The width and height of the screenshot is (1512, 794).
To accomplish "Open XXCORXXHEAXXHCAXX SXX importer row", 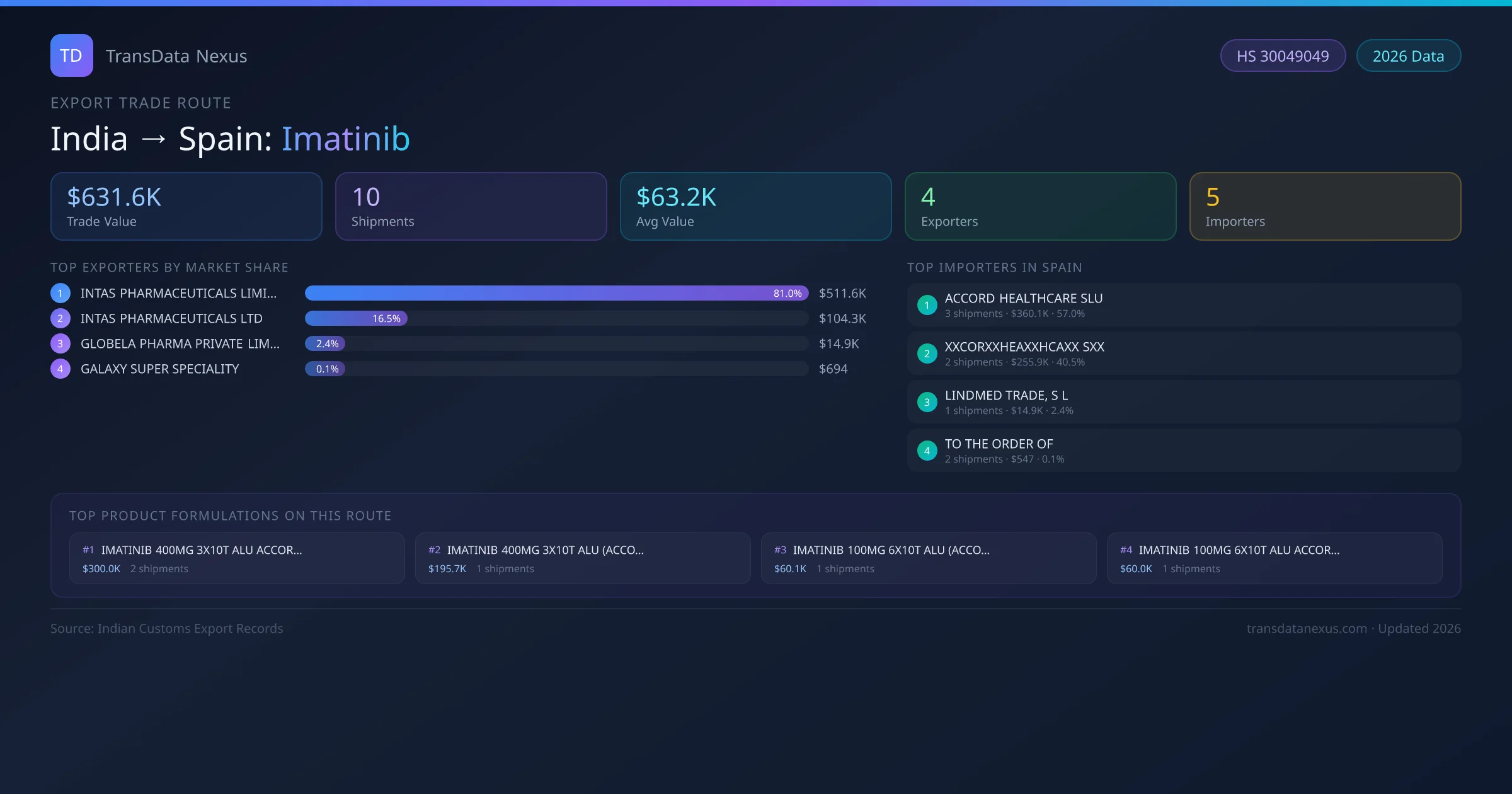I will pos(1183,354).
